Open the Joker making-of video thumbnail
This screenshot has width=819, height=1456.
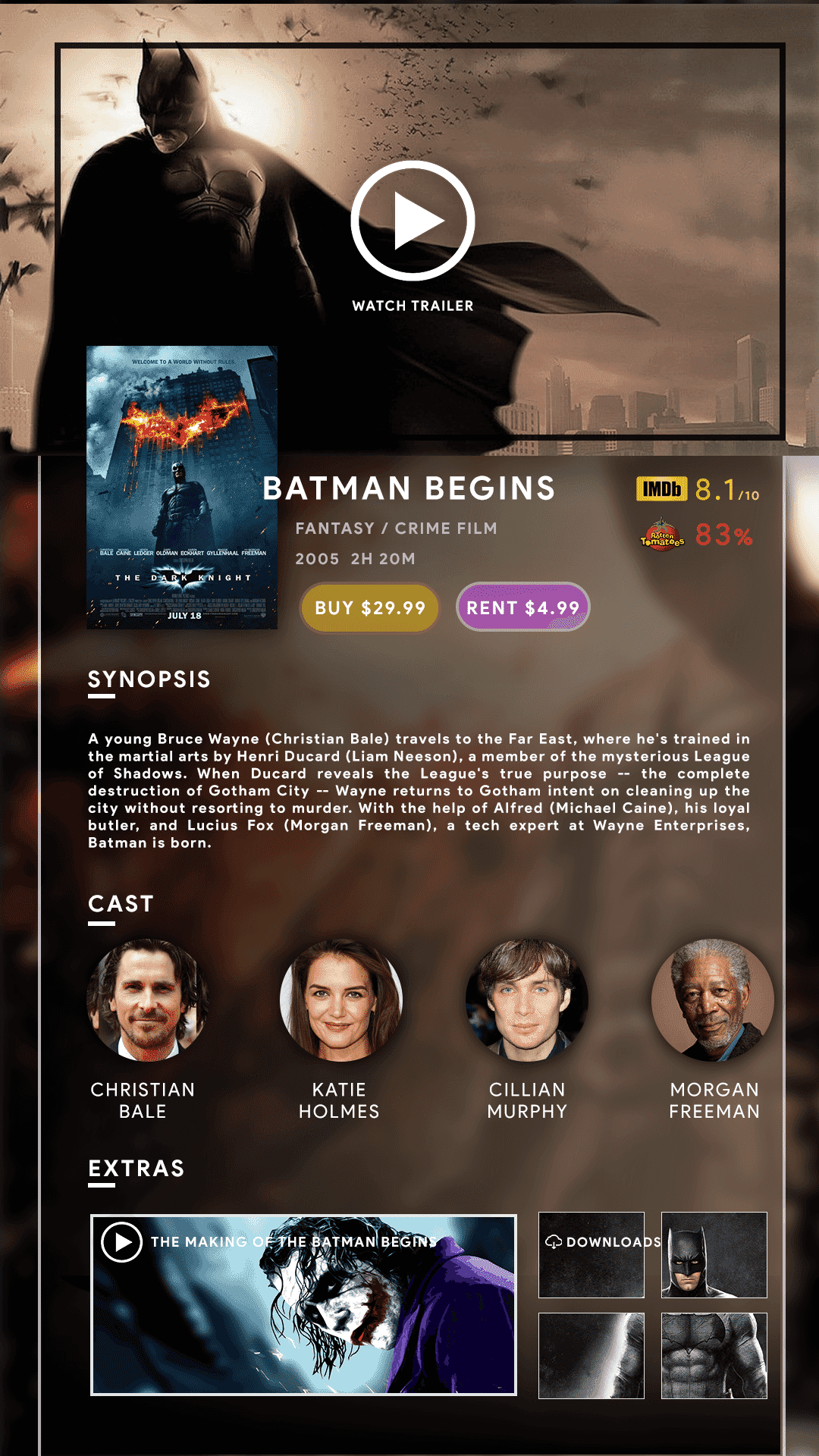tap(303, 1304)
